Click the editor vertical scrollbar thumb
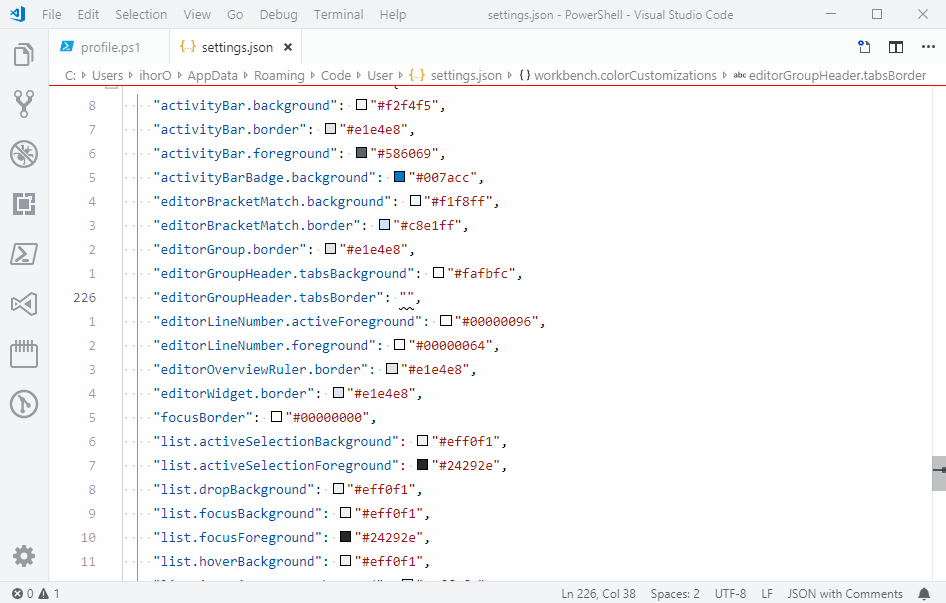Screen dimensions: 946x603 click(x=939, y=473)
